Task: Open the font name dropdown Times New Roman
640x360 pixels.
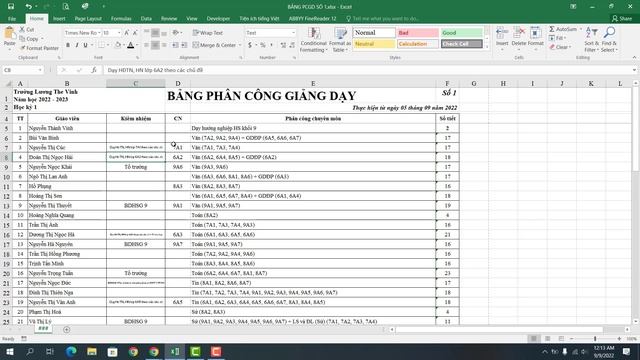Action: pyautogui.click(x=99, y=33)
